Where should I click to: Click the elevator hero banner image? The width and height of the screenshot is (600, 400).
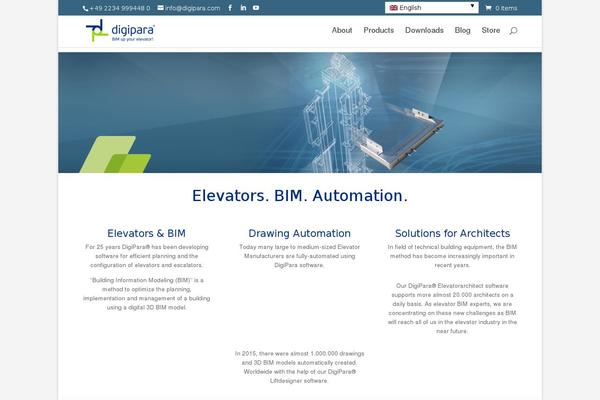pos(300,113)
